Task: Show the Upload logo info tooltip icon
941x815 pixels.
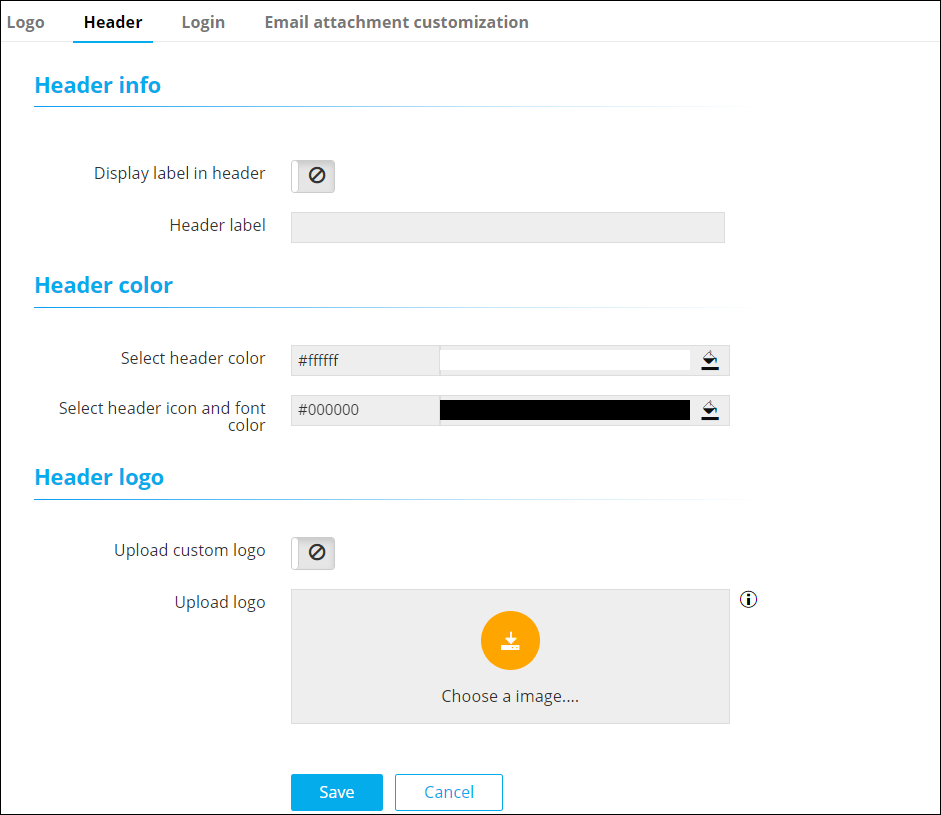Action: coord(748,599)
